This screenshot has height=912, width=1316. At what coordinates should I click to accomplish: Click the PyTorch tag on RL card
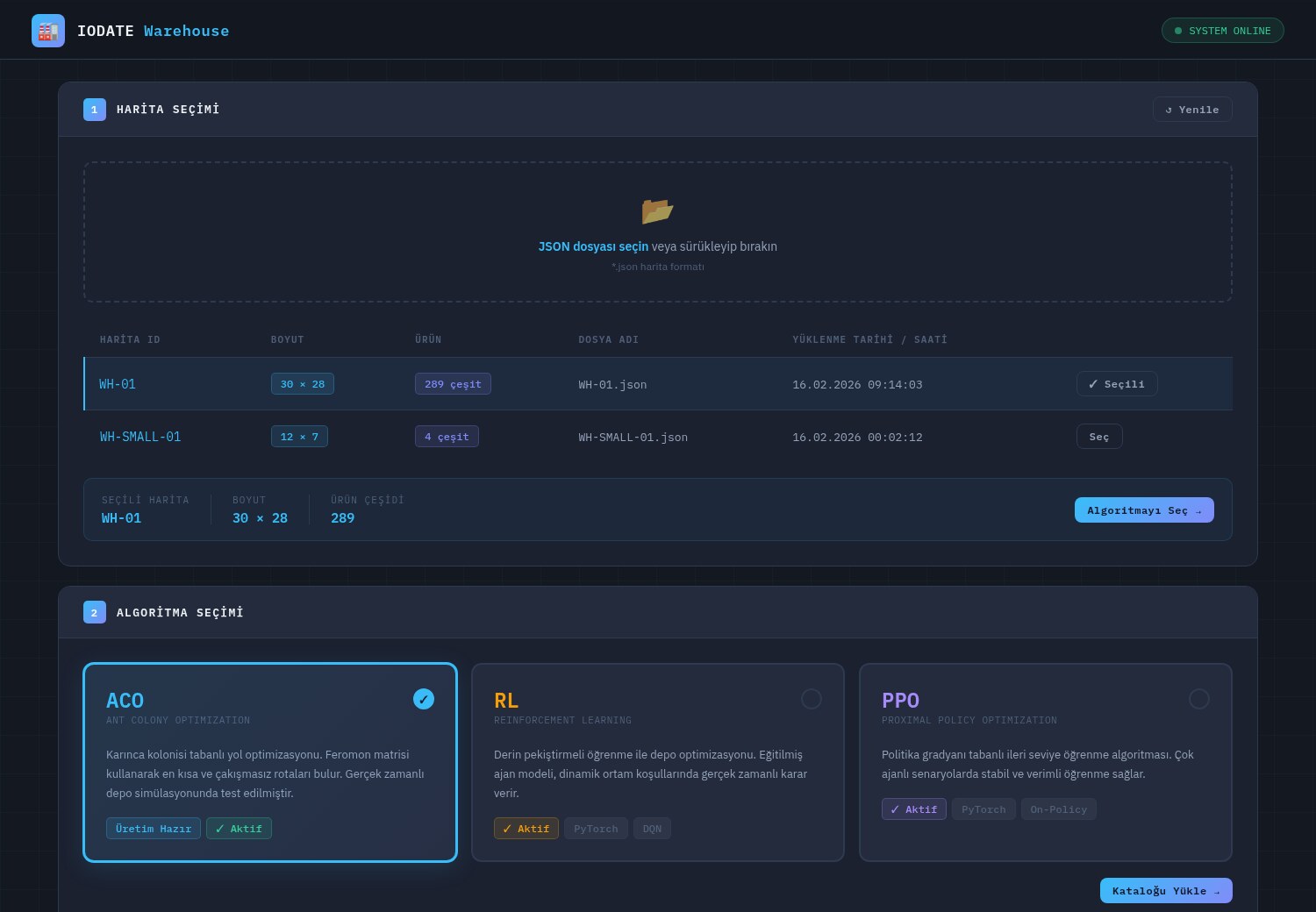pyautogui.click(x=596, y=829)
